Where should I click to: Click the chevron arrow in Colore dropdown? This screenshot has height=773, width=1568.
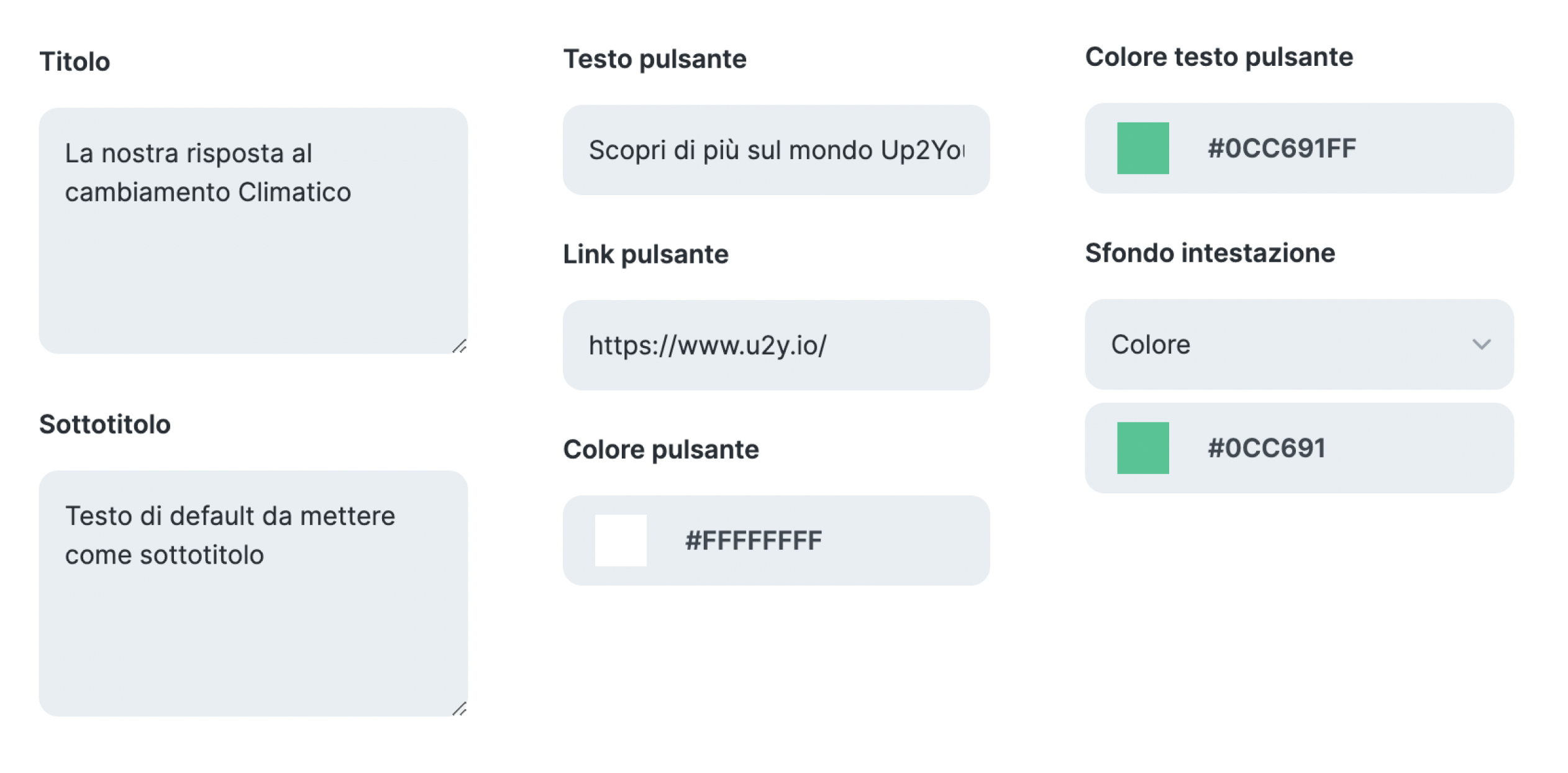pyautogui.click(x=1481, y=344)
